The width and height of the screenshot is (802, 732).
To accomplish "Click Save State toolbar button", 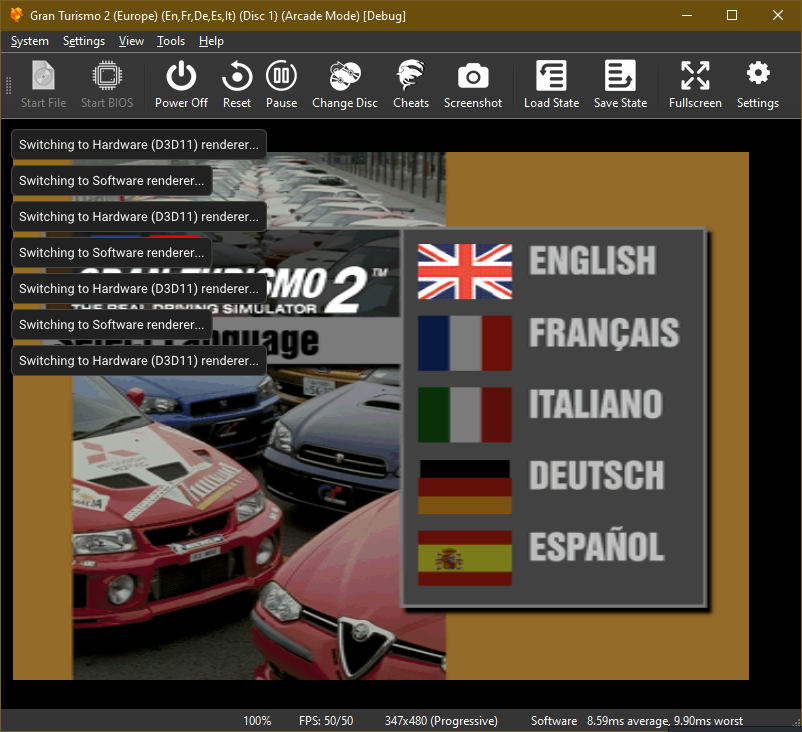I will (620, 84).
